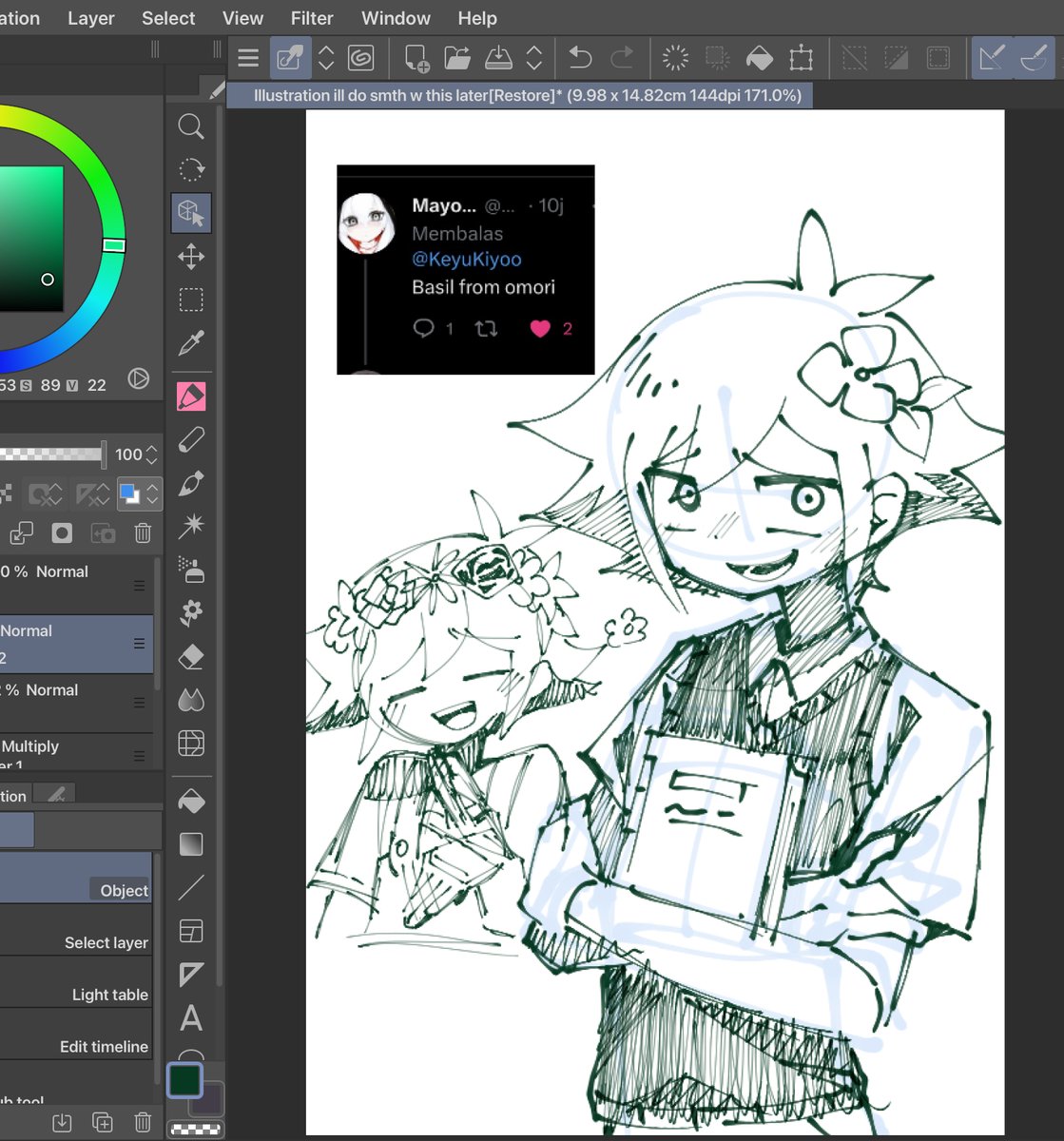Image resolution: width=1064 pixels, height=1141 pixels.
Task: Open the Layer menu
Action: pos(91,18)
